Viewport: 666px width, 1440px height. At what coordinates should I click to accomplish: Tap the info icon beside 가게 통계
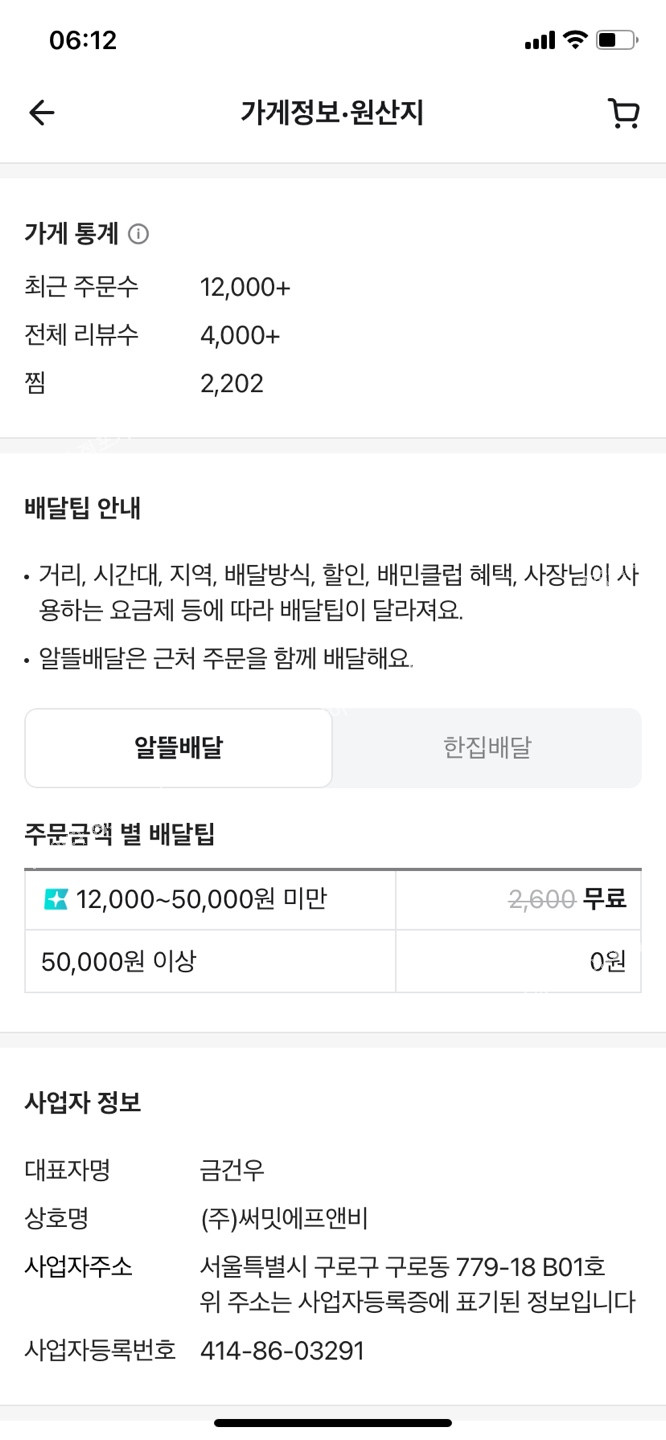(x=139, y=234)
